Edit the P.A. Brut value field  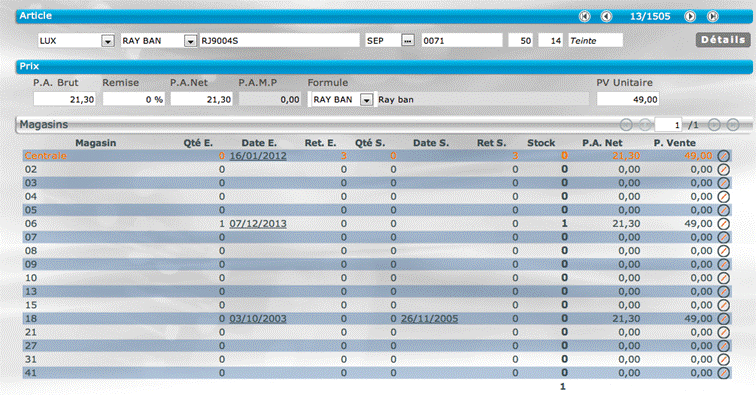coord(65,99)
